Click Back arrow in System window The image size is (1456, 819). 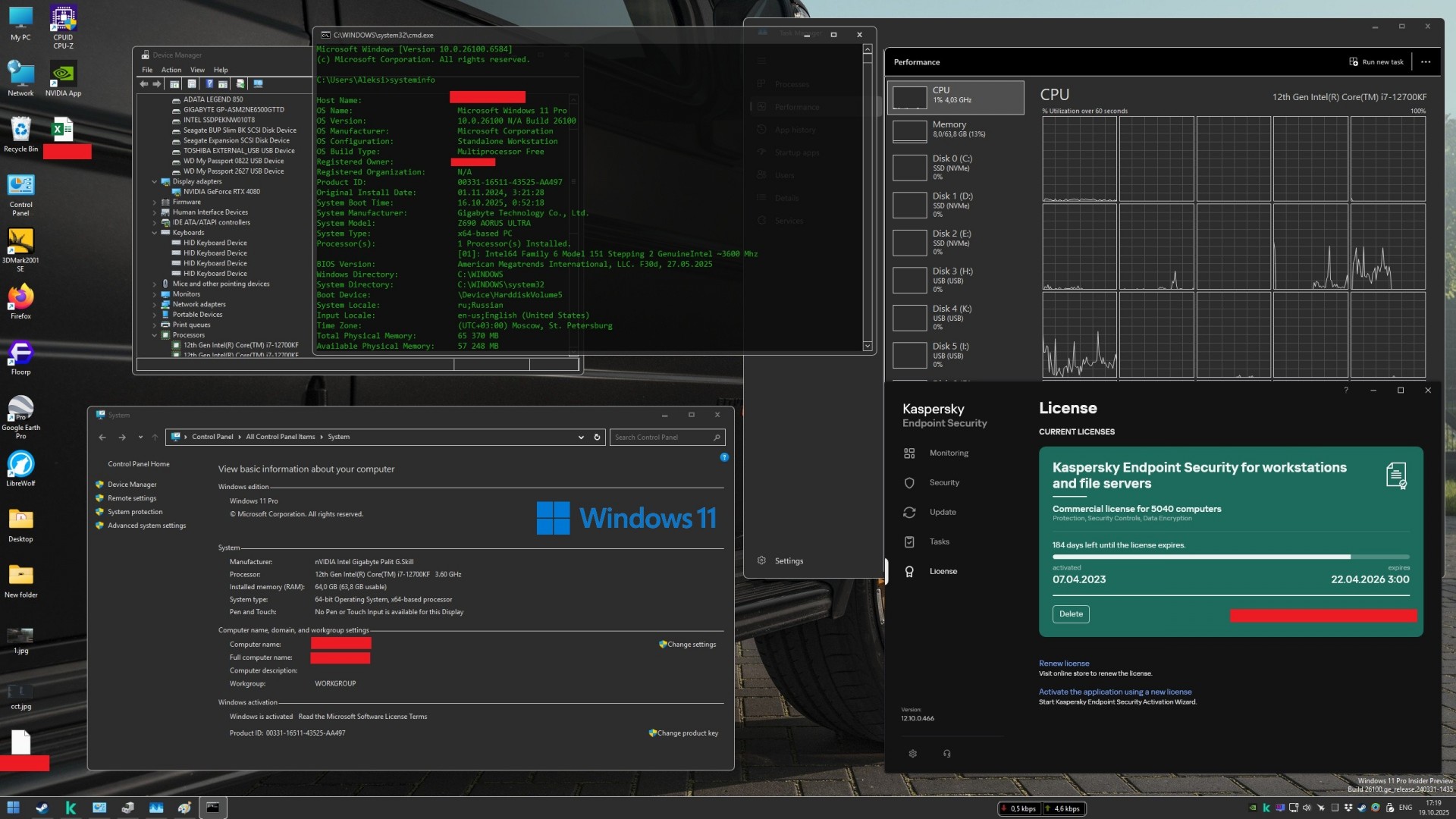tap(102, 438)
